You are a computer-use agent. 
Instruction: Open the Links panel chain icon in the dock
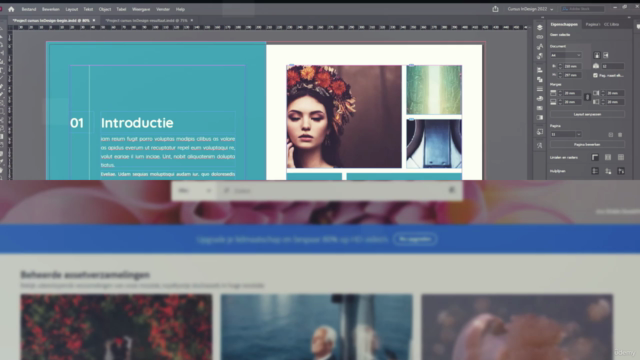(540, 37)
